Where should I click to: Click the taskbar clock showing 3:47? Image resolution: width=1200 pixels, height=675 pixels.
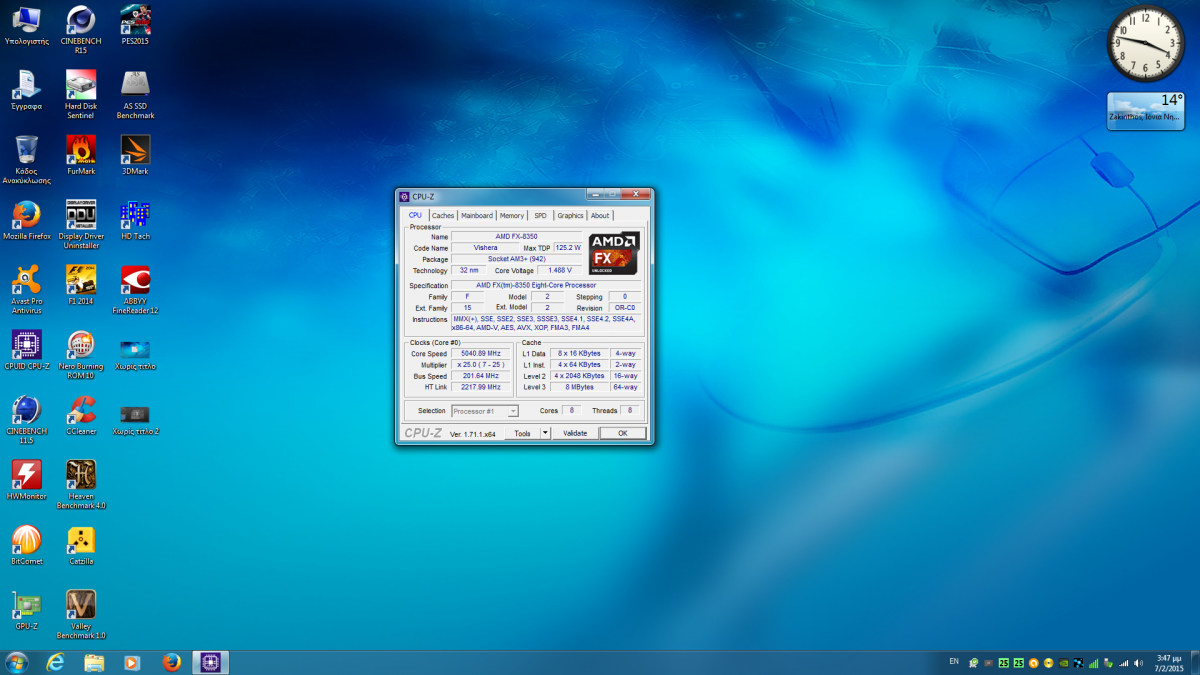click(x=1170, y=662)
